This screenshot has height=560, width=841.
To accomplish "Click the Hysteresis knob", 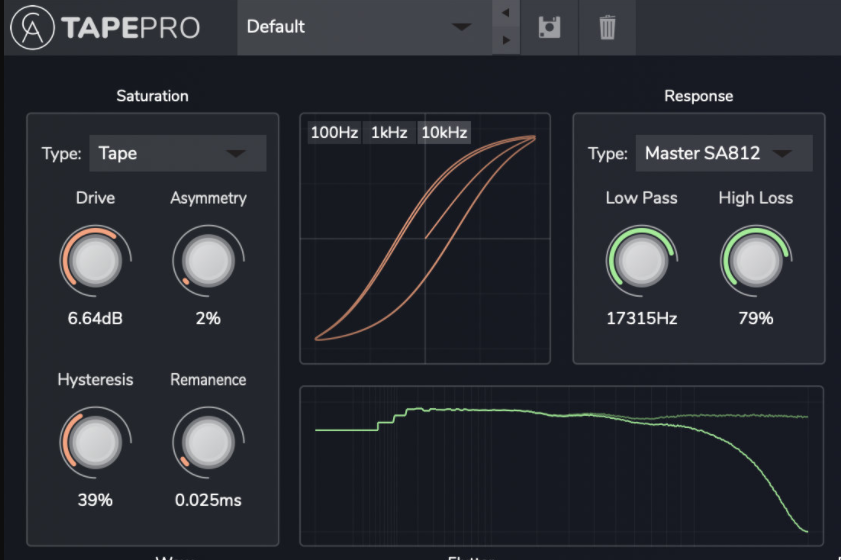I will 95,443.
